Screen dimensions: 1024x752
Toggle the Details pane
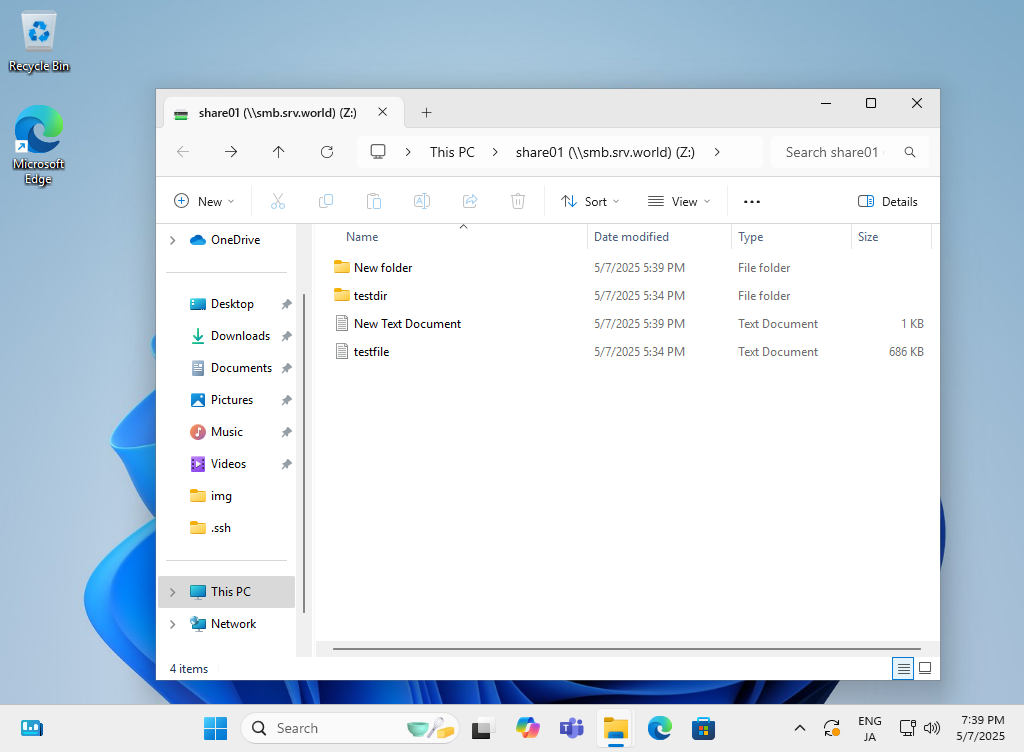tap(888, 202)
